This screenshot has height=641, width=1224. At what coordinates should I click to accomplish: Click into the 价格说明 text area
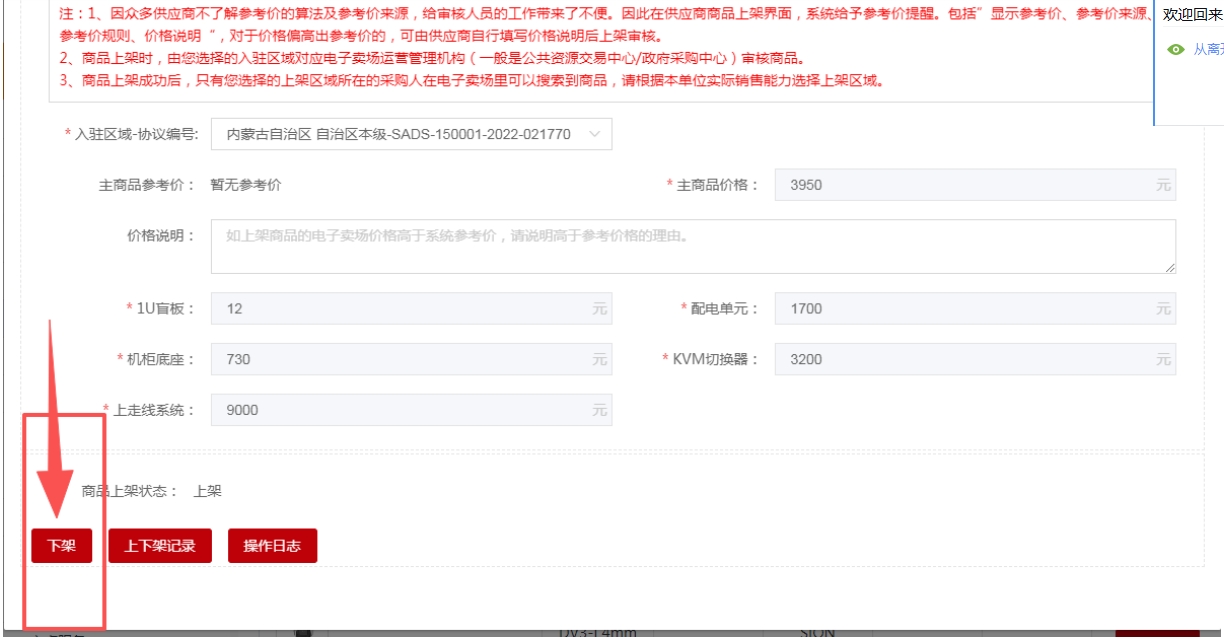coord(692,247)
